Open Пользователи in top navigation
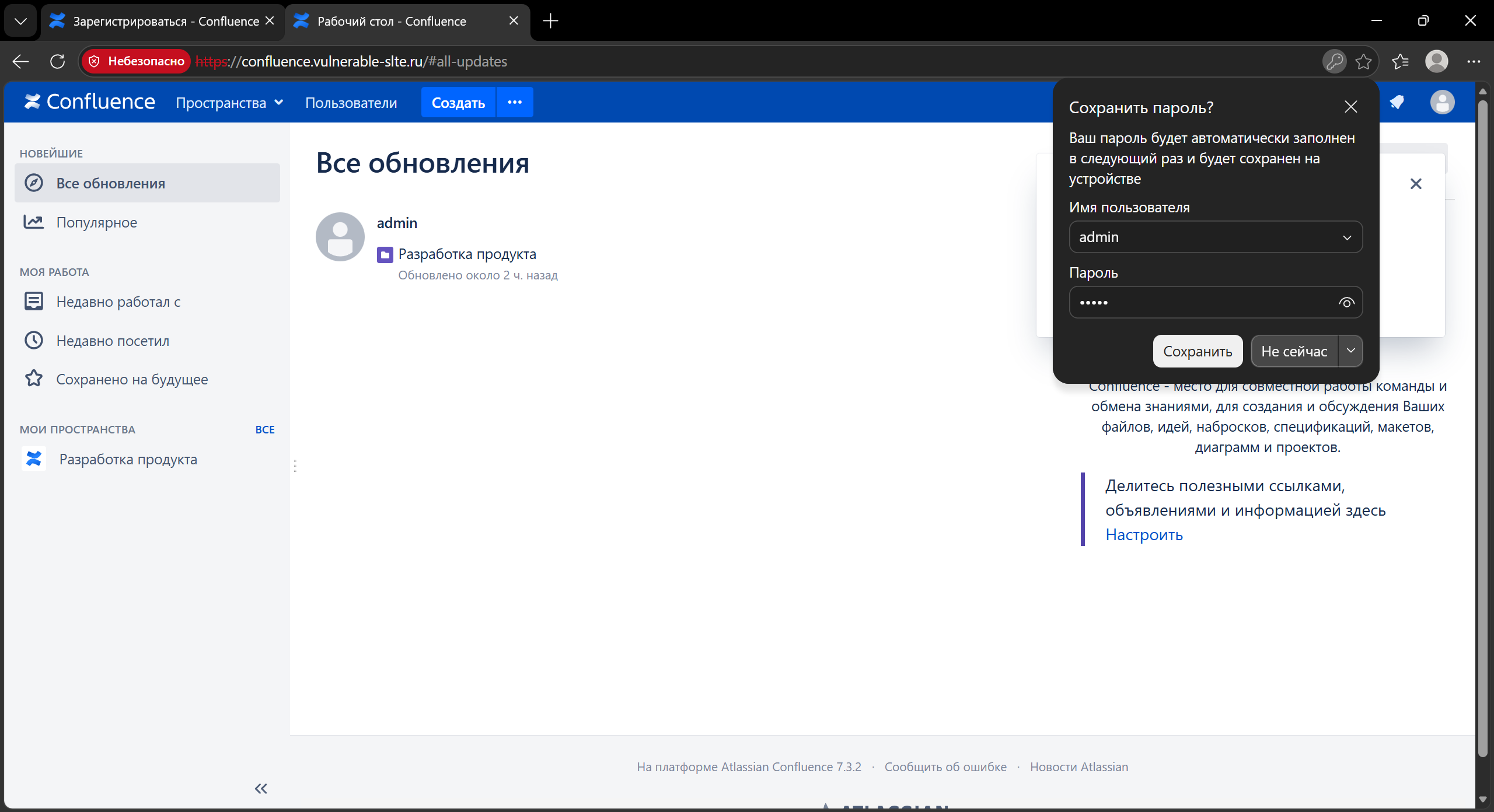 [x=351, y=103]
